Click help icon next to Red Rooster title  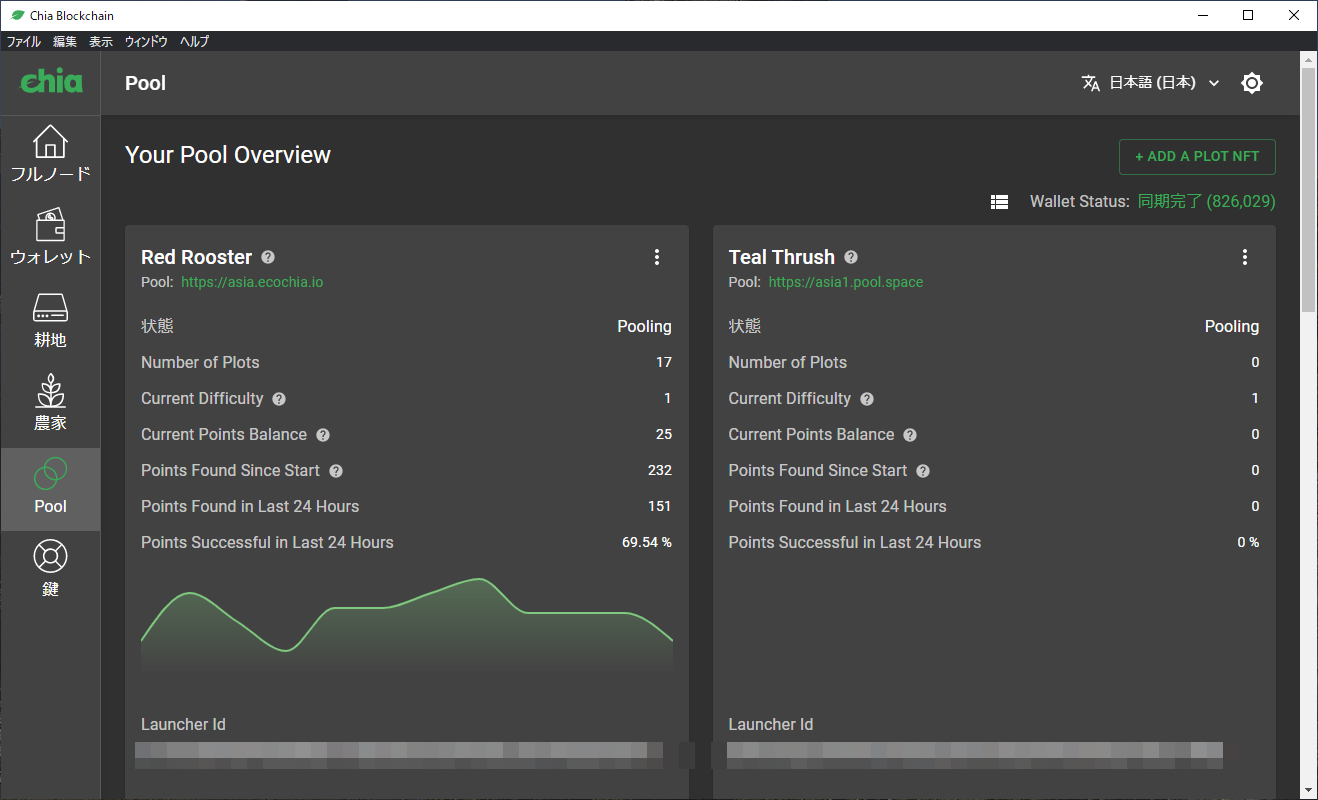268,257
